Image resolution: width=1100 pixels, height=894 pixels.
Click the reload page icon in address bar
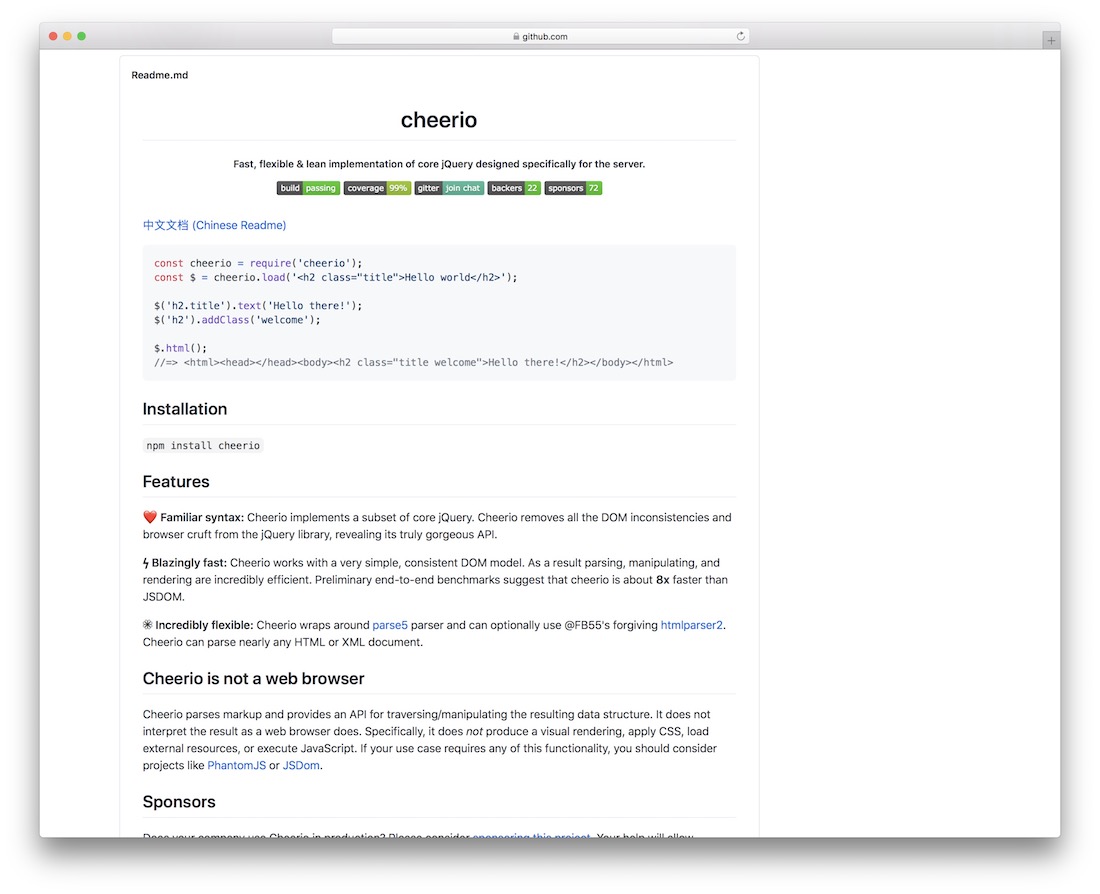tap(740, 36)
